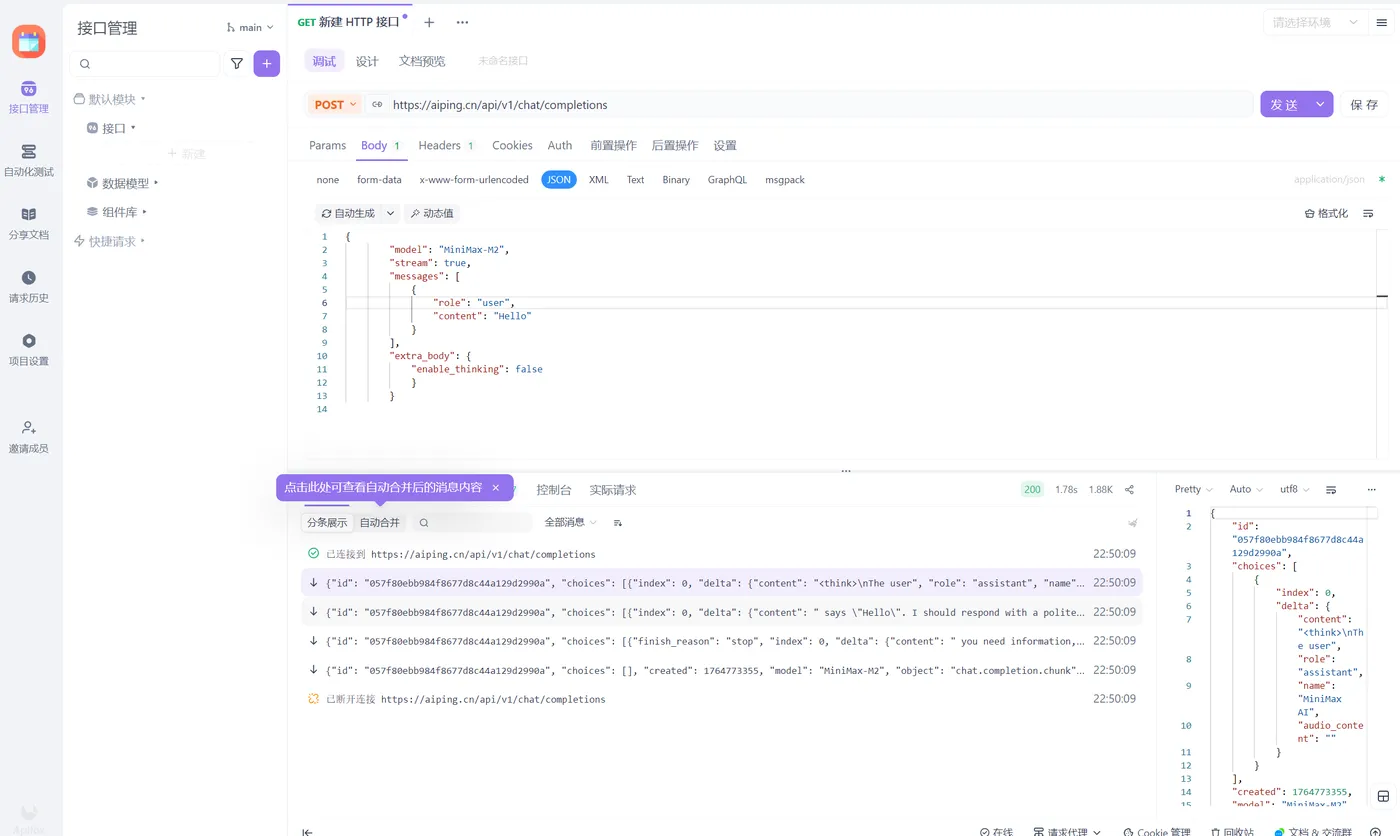Switch to the 设计 tab

click(367, 62)
